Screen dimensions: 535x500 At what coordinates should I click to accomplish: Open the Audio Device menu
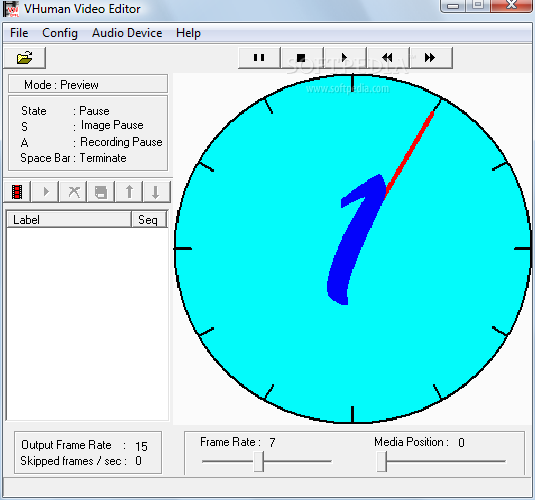[x=127, y=33]
